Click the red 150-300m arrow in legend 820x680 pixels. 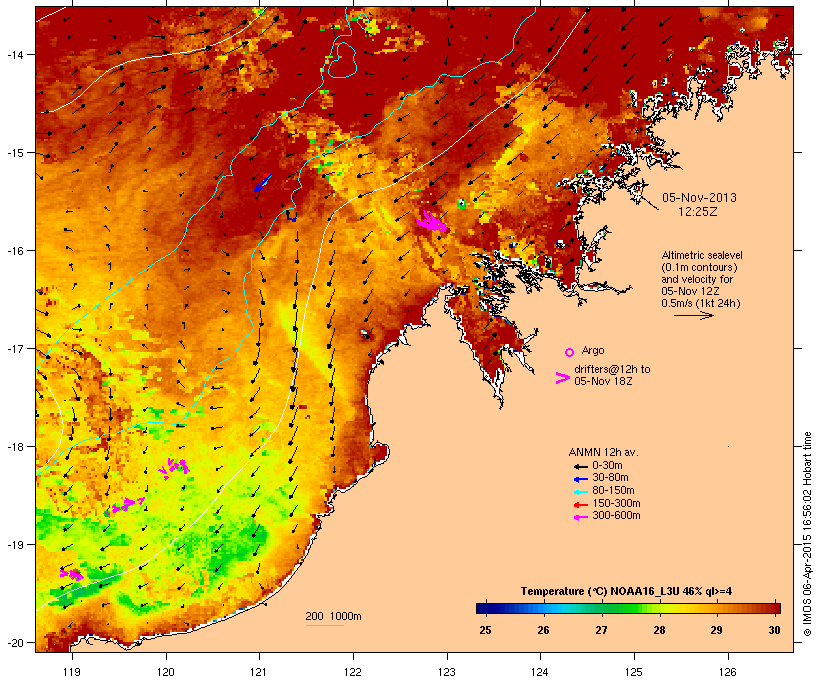tap(581, 505)
